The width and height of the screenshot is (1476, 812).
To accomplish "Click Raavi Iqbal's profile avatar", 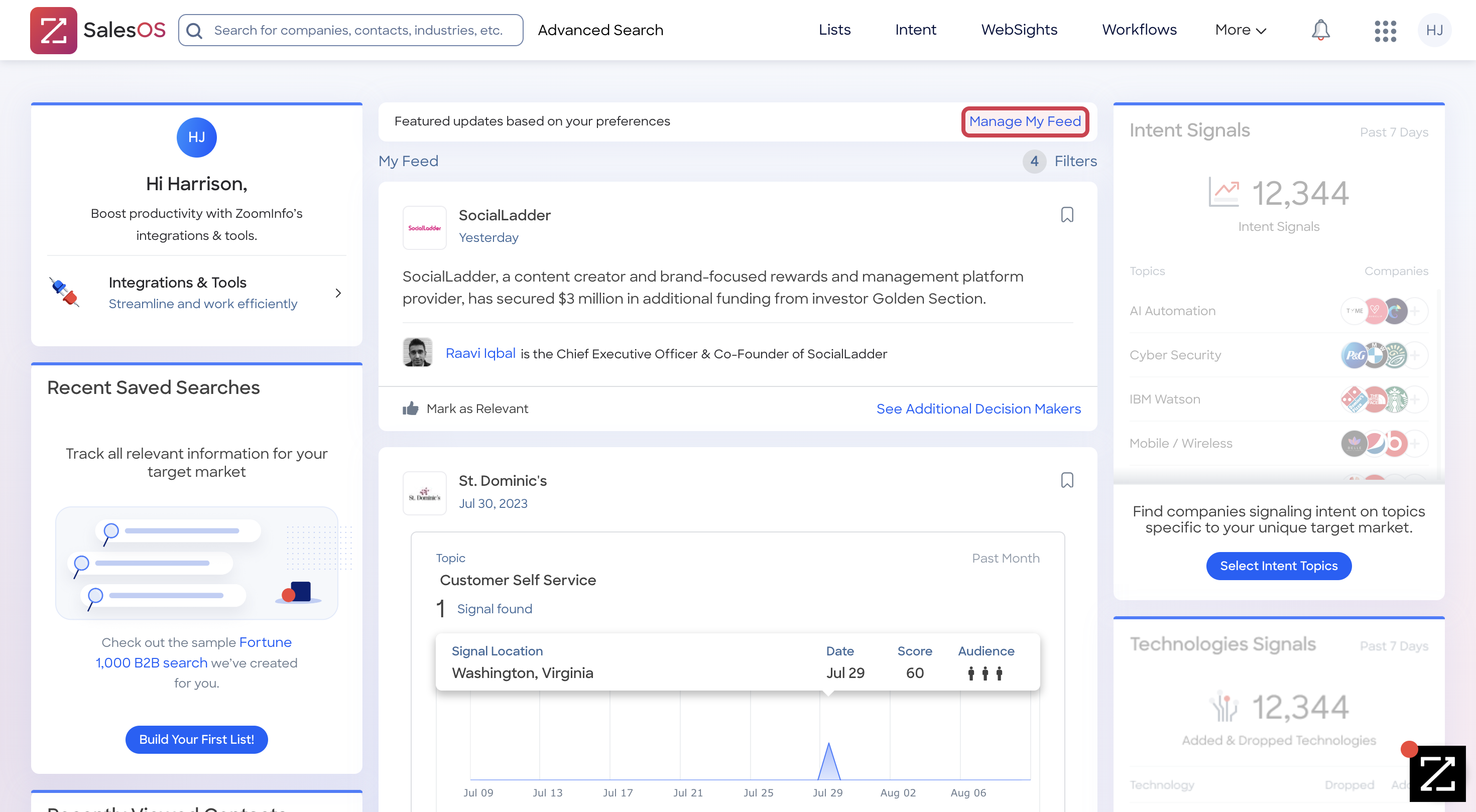I will click(417, 352).
